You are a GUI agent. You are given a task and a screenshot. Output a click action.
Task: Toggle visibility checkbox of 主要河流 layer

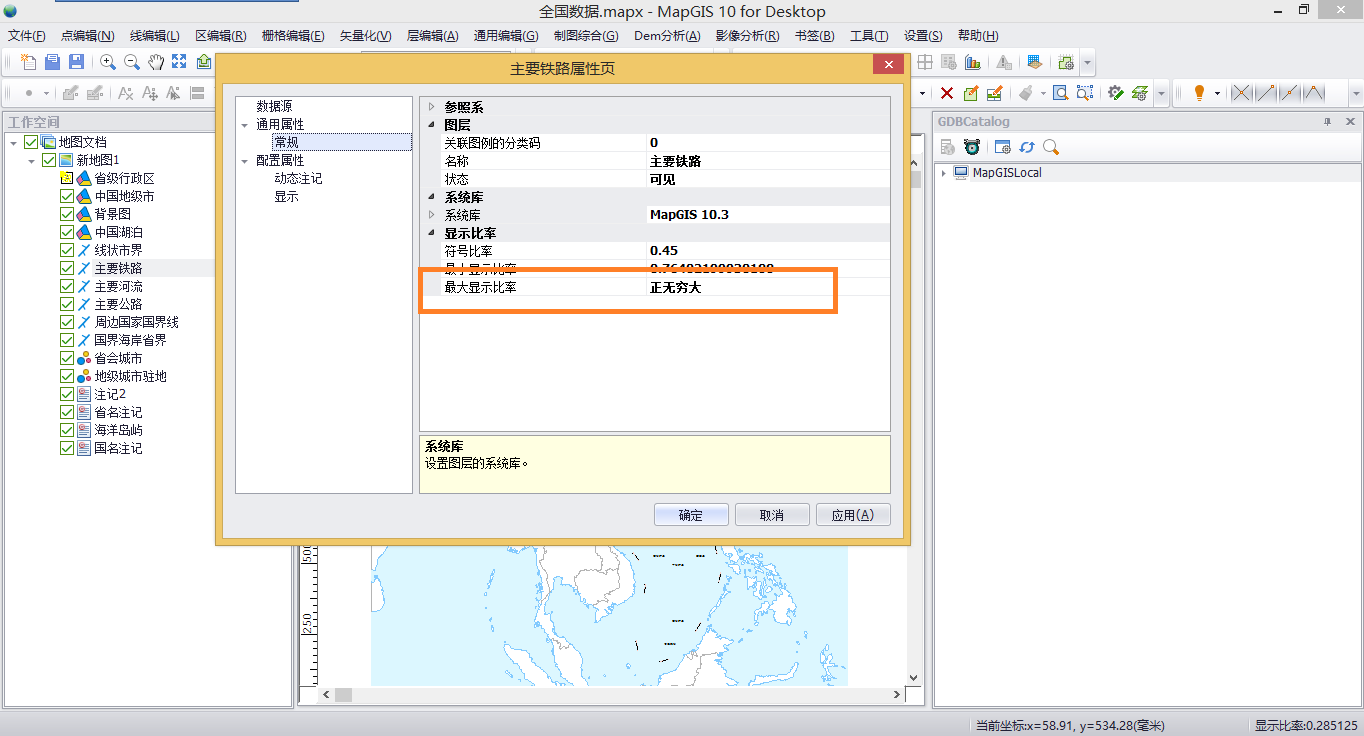pyautogui.click(x=65, y=285)
